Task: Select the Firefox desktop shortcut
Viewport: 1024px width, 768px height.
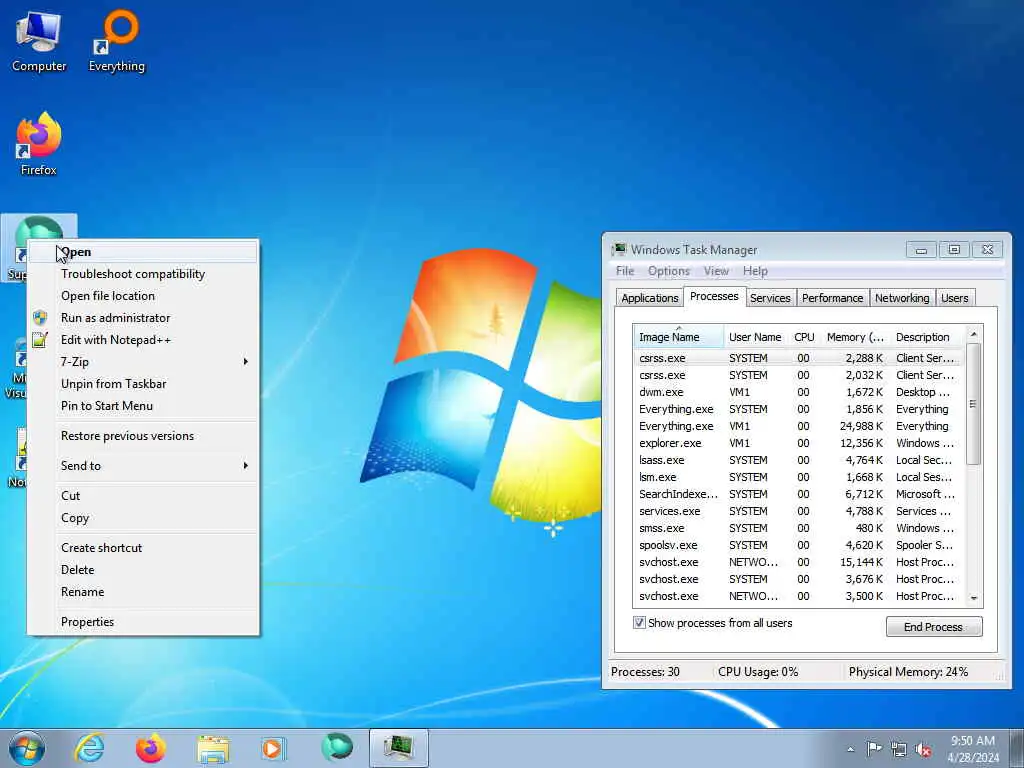Action: click(x=39, y=144)
